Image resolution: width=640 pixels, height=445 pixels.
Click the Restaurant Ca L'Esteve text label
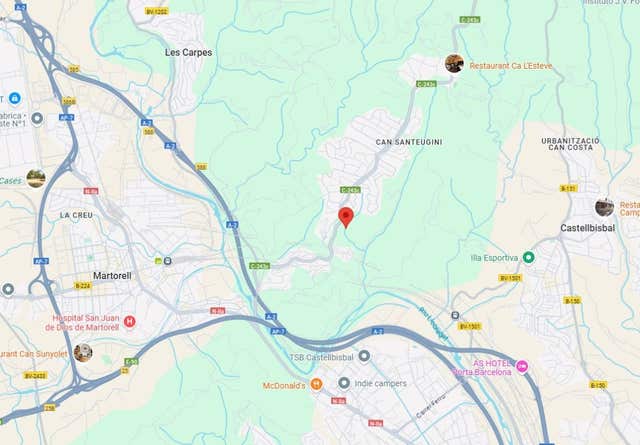511,66
